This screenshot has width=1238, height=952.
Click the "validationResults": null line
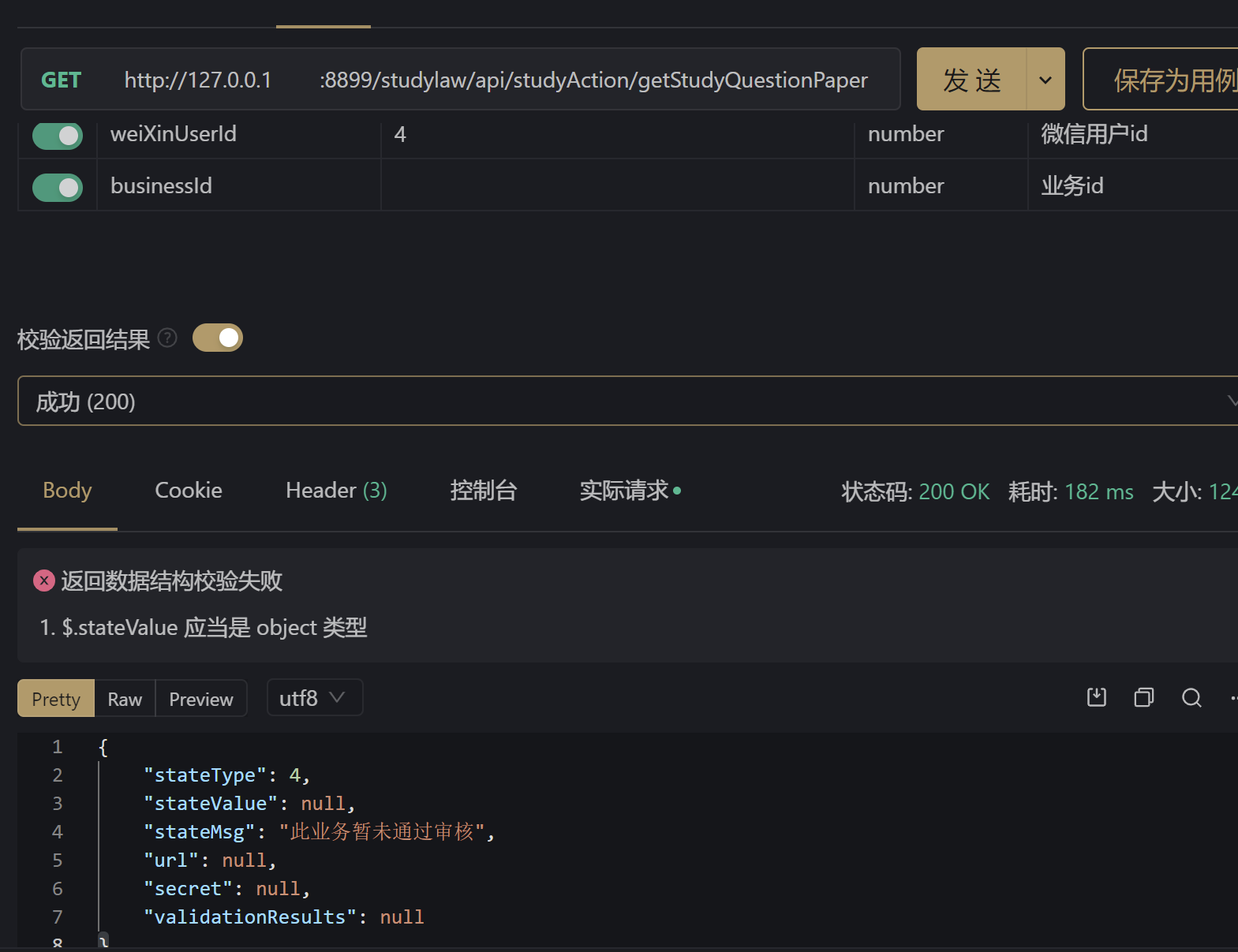coord(284,917)
